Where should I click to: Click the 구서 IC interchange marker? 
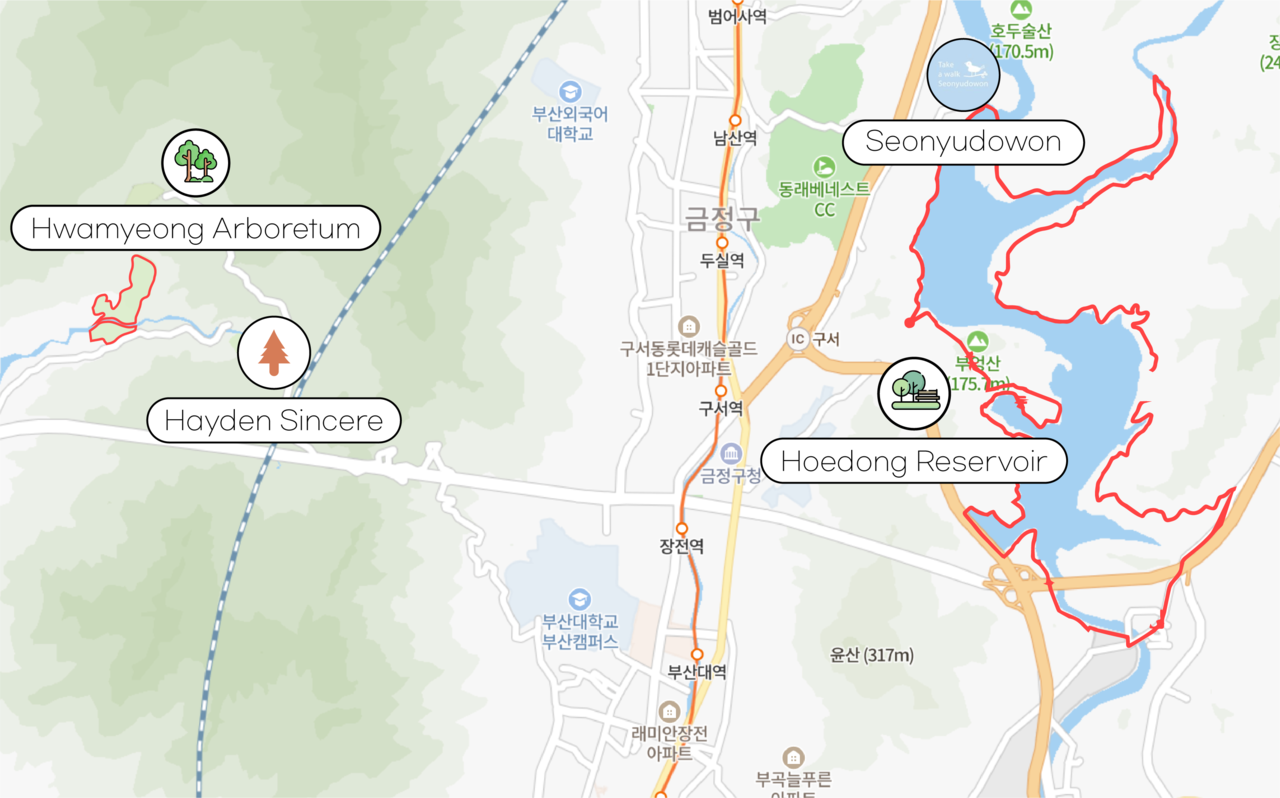(x=798, y=338)
